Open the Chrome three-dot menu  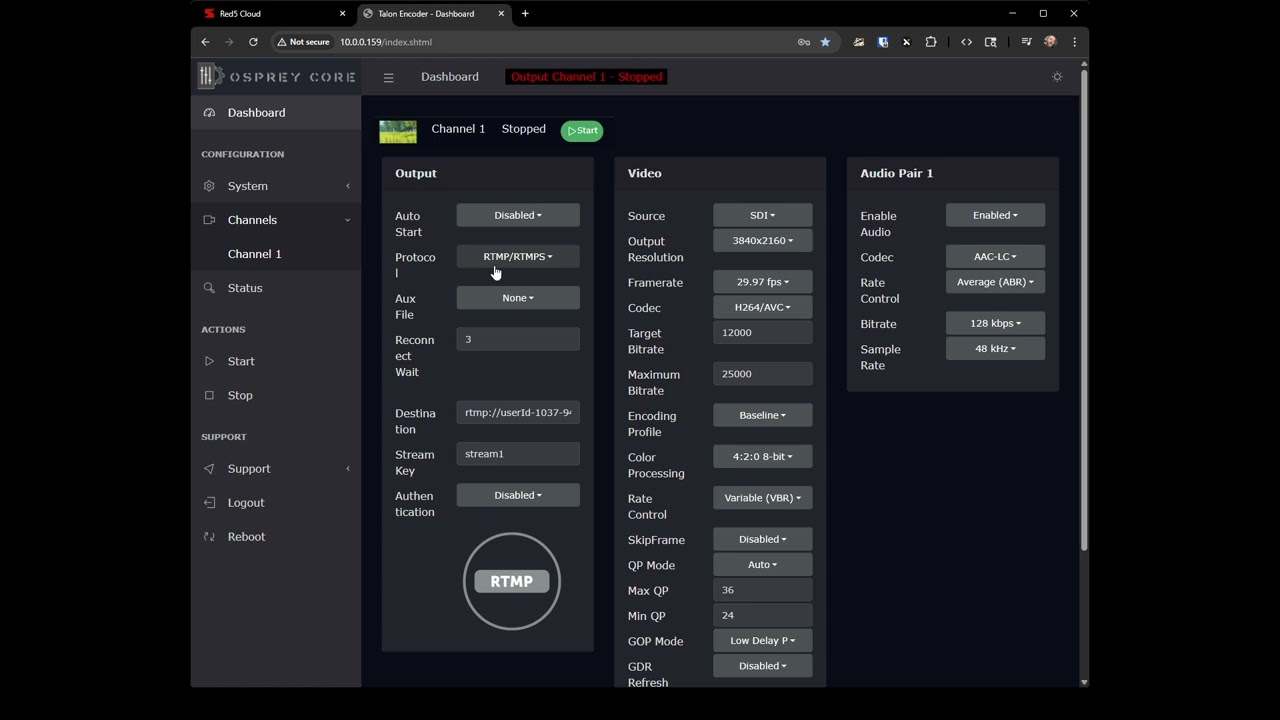point(1074,42)
